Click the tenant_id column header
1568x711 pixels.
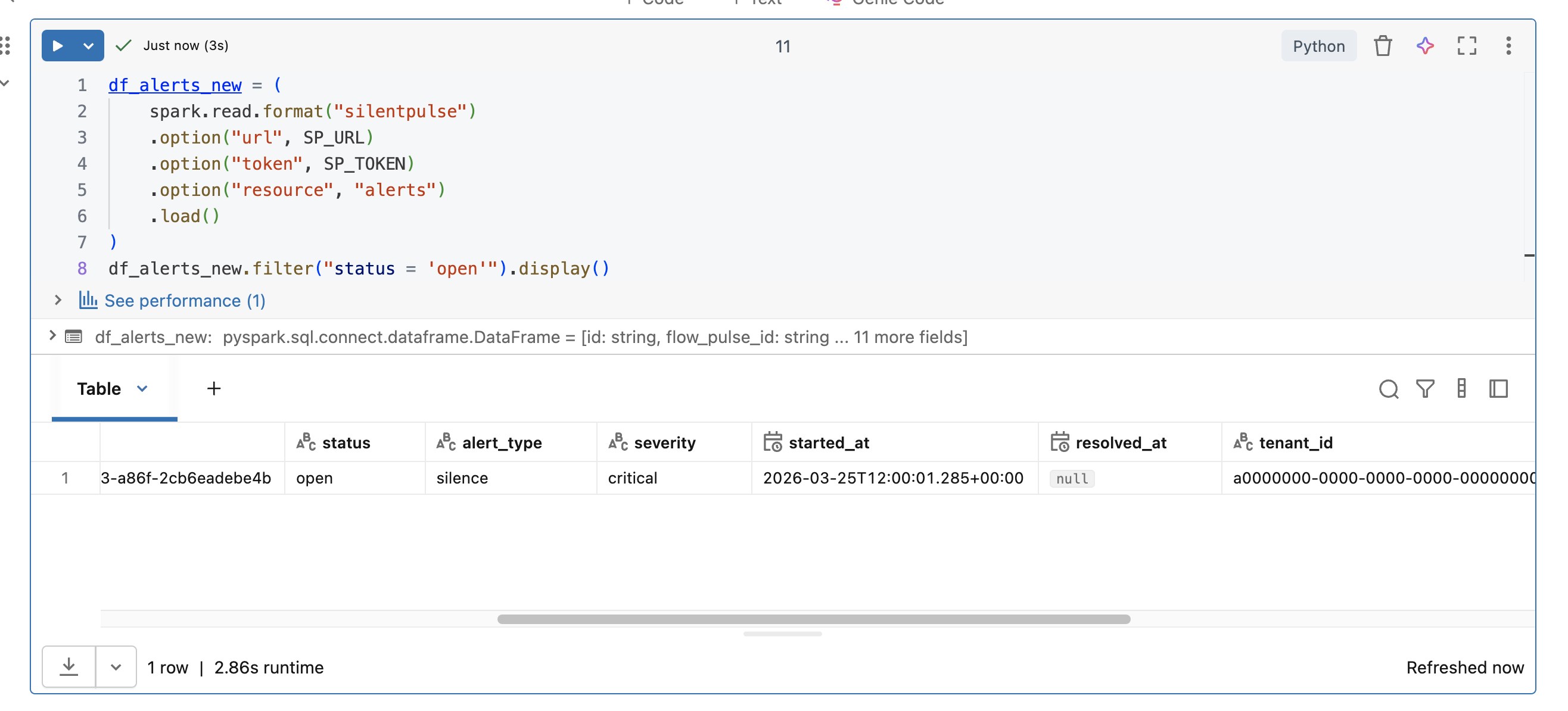[1378, 443]
